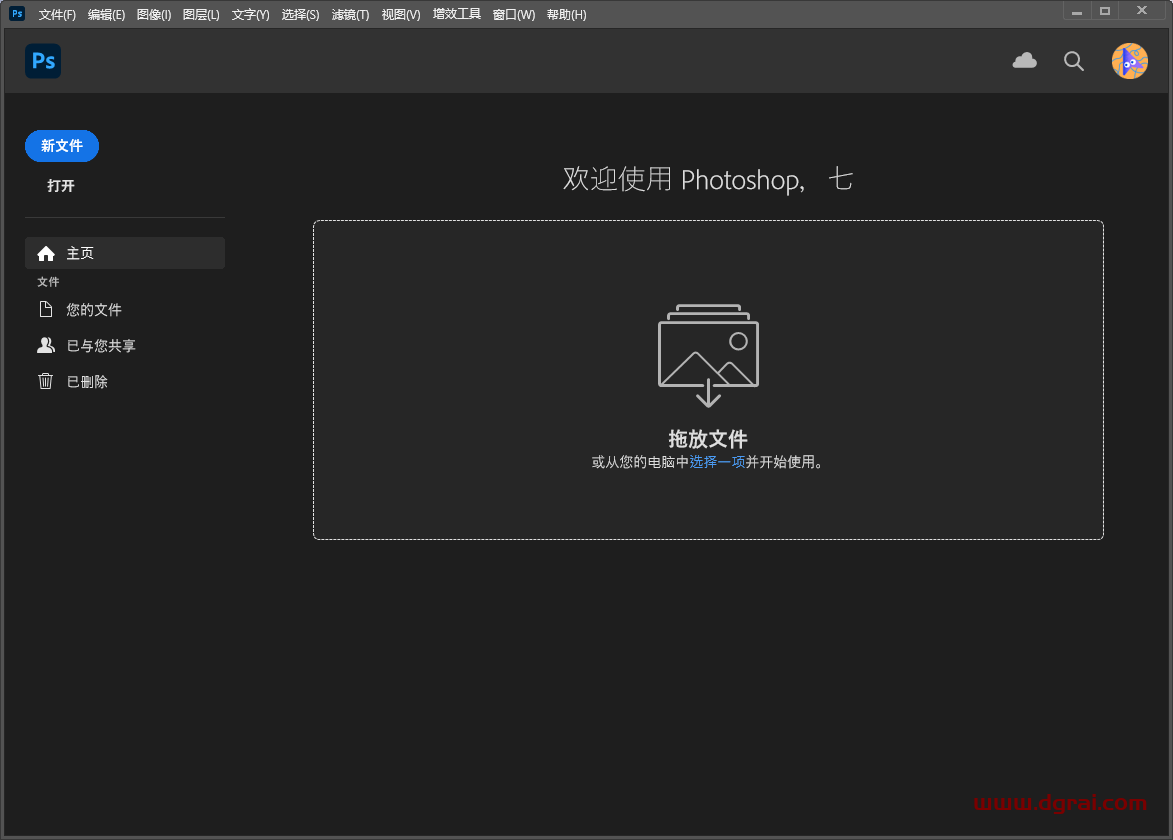The image size is (1173, 840).
Task: Open the 帮助(H) menu
Action: click(x=566, y=14)
